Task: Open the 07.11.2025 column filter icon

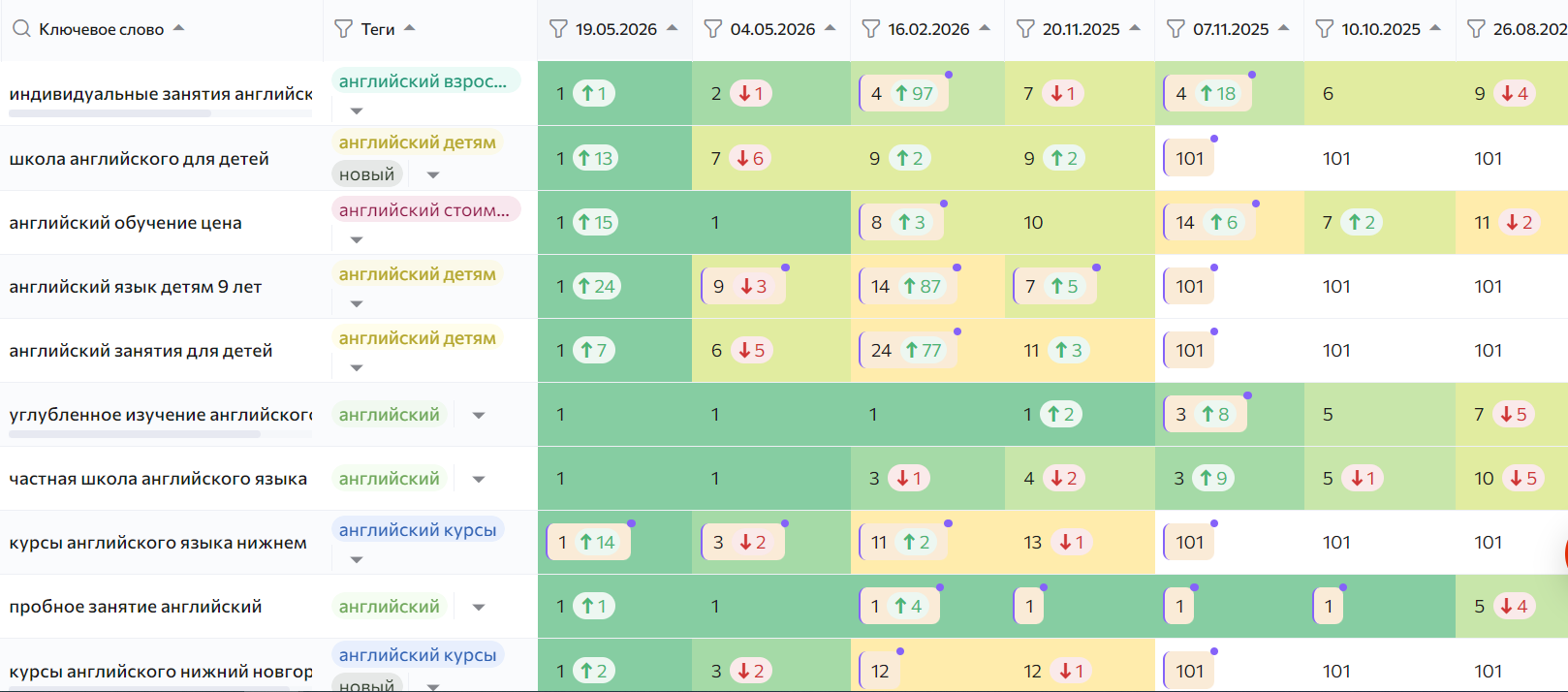Action: (1176, 29)
